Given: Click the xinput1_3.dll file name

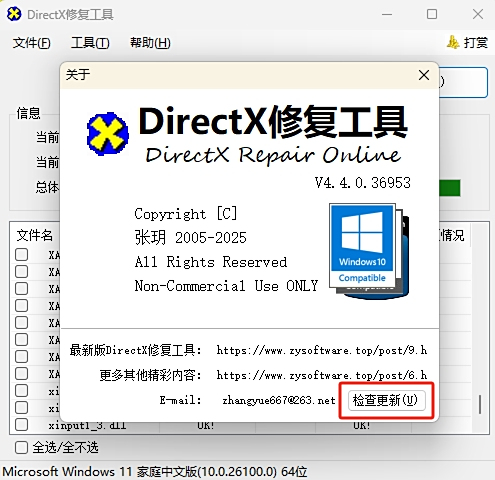Looking at the screenshot, I should (x=87, y=426).
